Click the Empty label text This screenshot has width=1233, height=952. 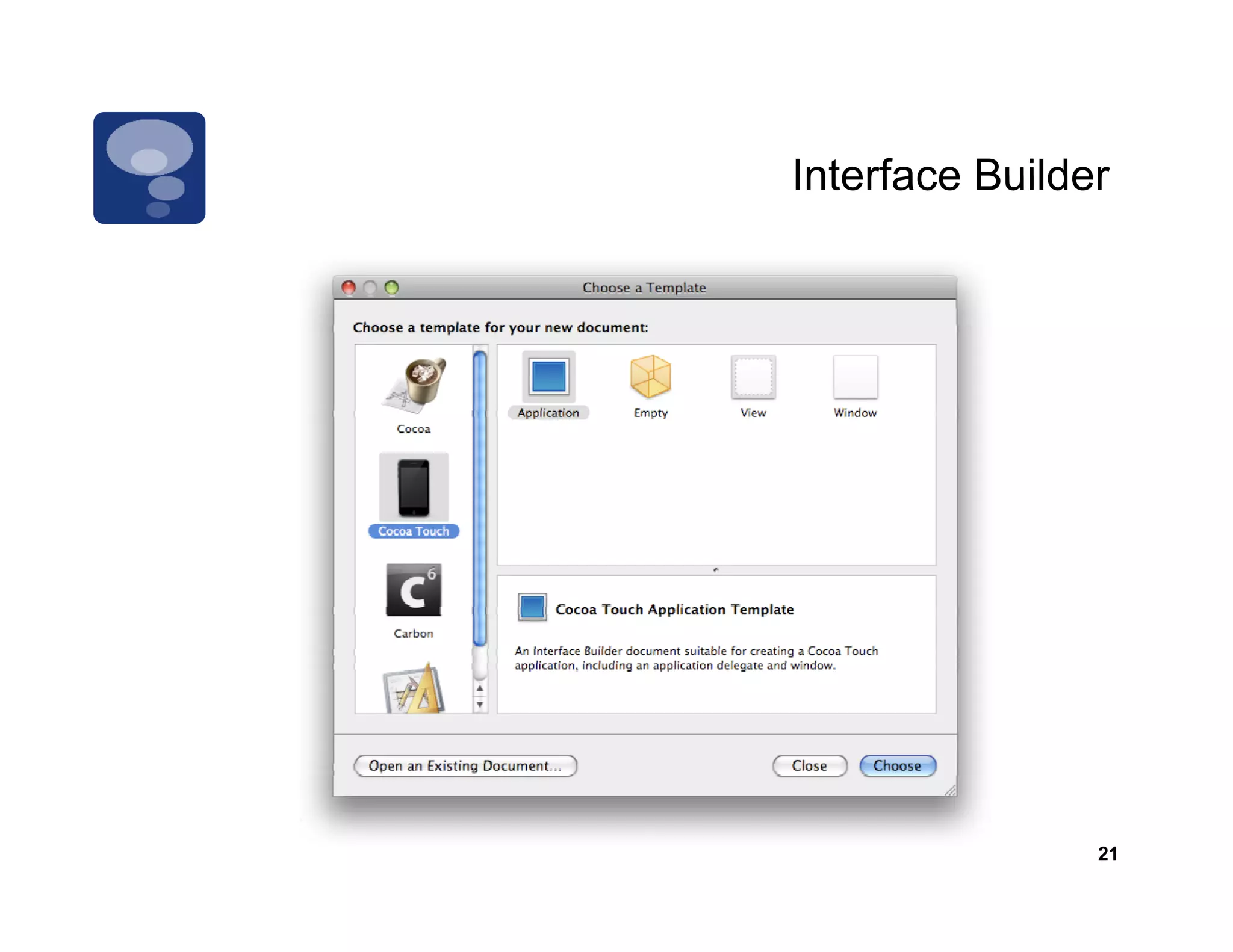[x=651, y=413]
